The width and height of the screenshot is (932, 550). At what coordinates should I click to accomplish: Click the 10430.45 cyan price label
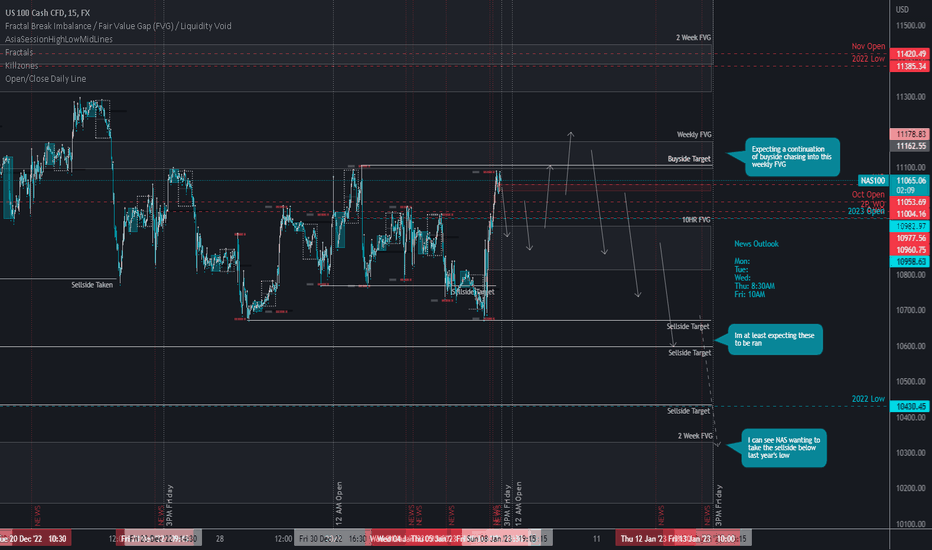click(x=911, y=406)
